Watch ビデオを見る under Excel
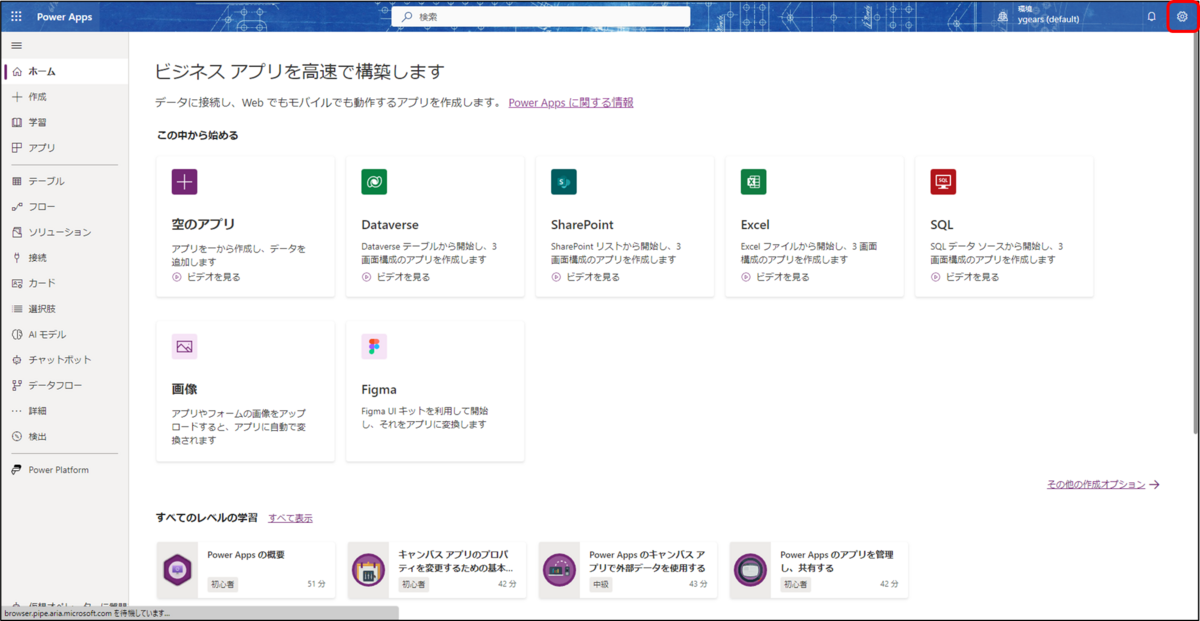The width and height of the screenshot is (1200, 621). tap(775, 277)
